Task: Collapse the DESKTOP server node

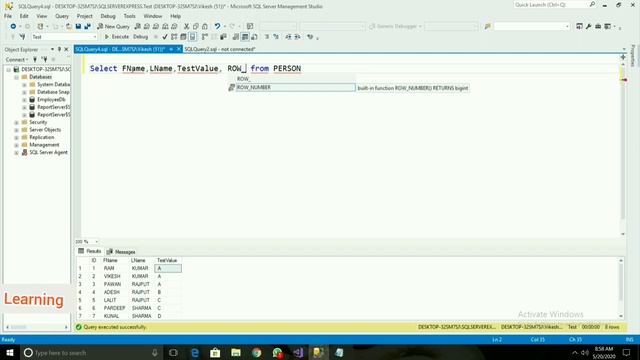Action: [x=9, y=69]
